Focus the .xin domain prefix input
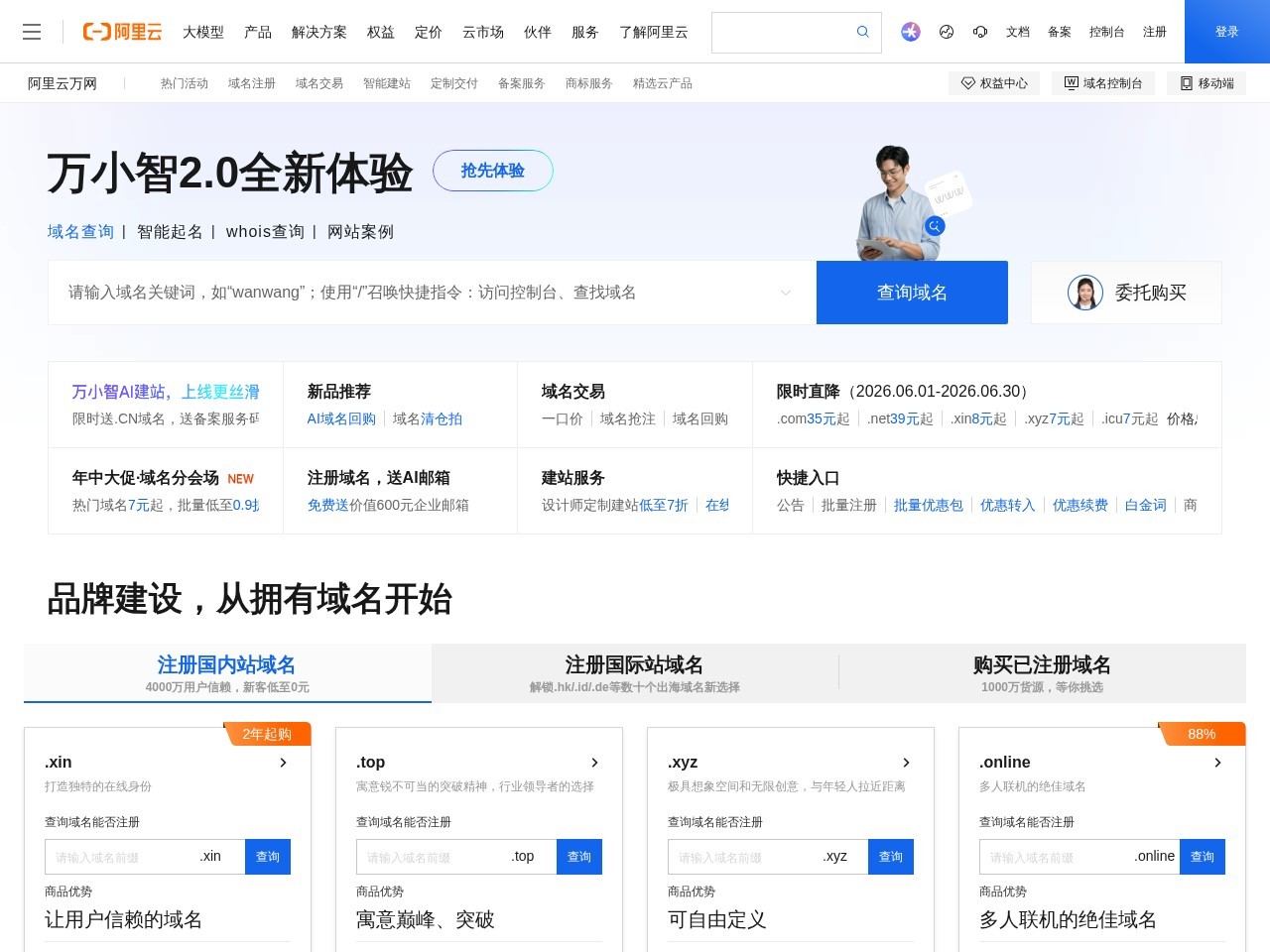Viewport: 1270px width, 952px height. click(119, 857)
